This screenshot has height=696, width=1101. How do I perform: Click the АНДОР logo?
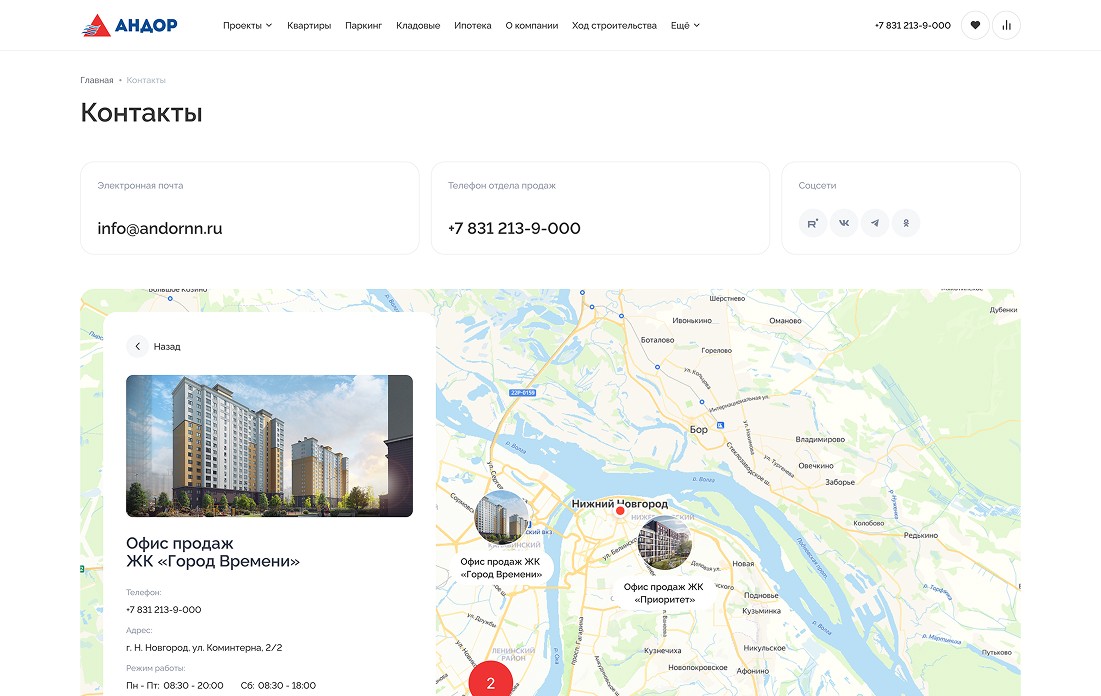tap(129, 25)
